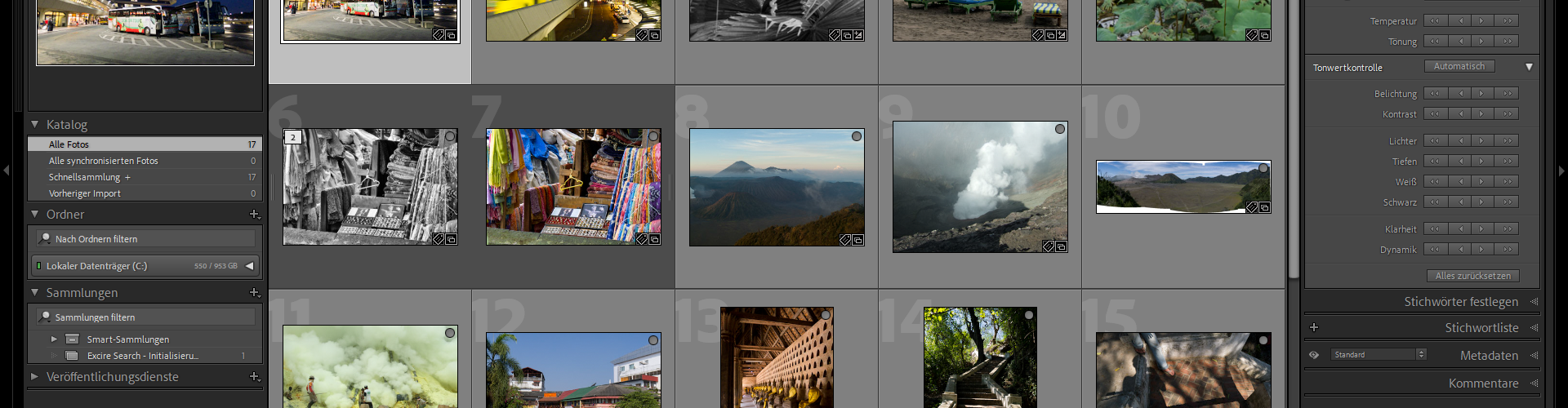
Task: Expand the Smart-Sammlungen set
Action: [54, 339]
